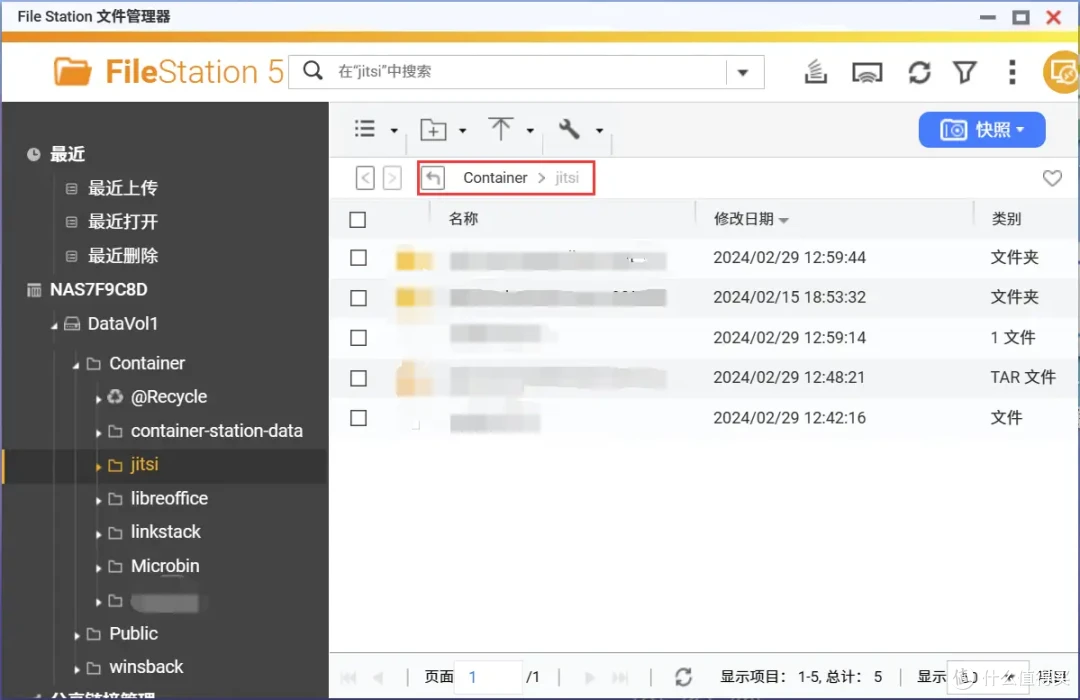Viewport: 1080px width, 700px height.
Task: Expand the Public folder arrow
Action: [x=77, y=635]
